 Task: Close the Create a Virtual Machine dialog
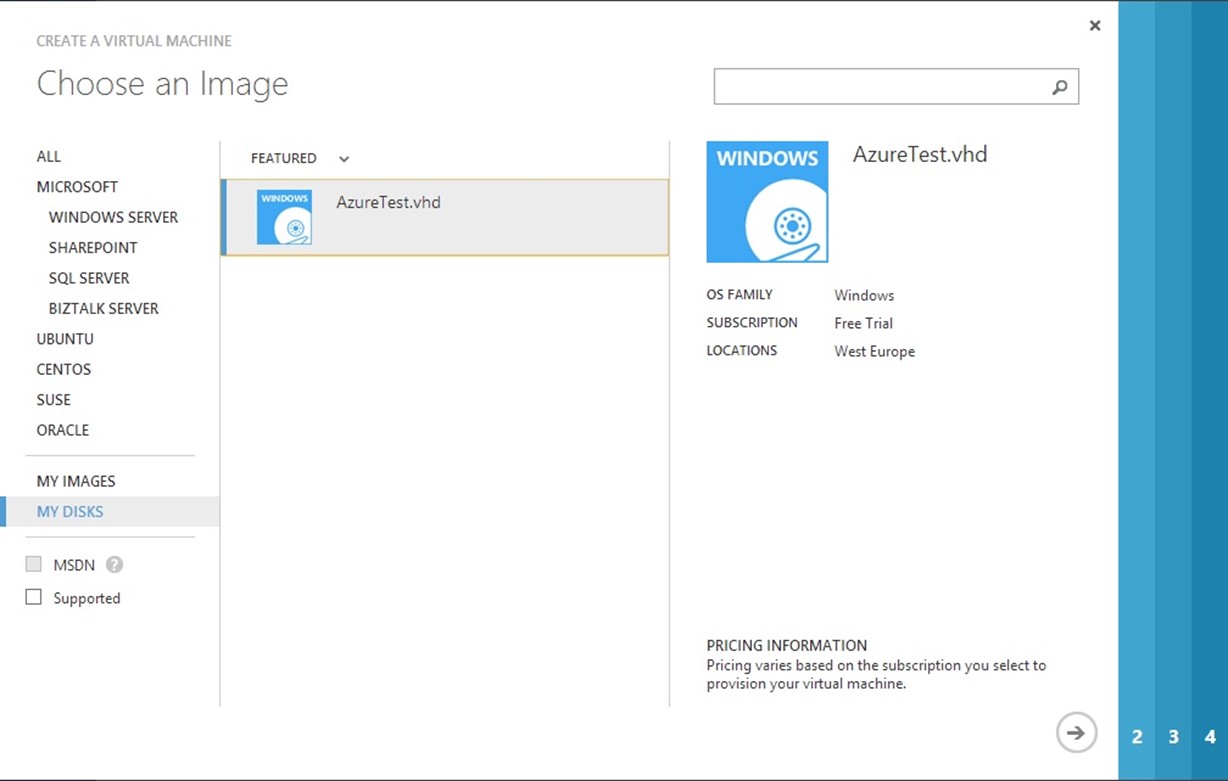point(1095,26)
